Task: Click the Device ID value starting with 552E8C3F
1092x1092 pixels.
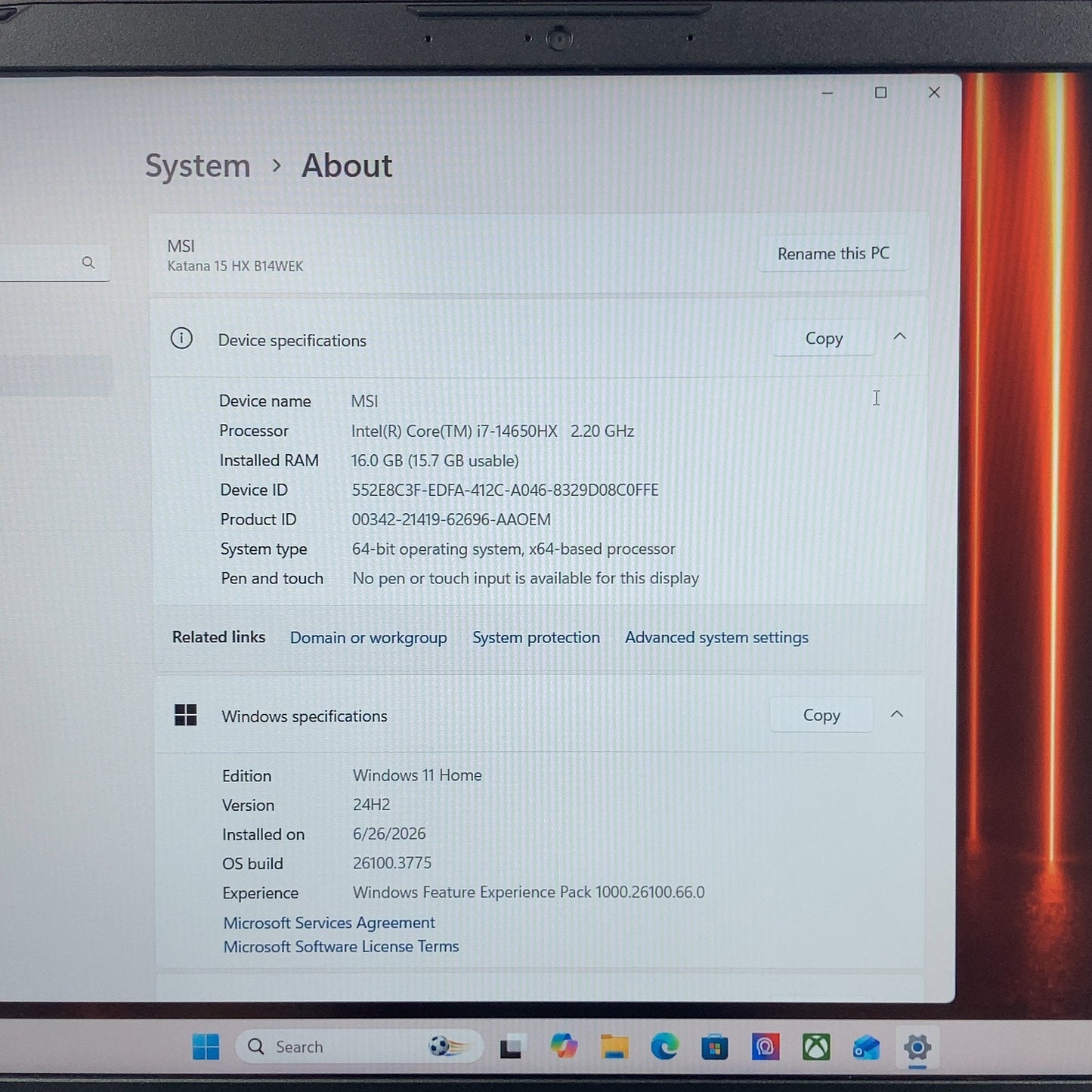Action: tap(505, 490)
